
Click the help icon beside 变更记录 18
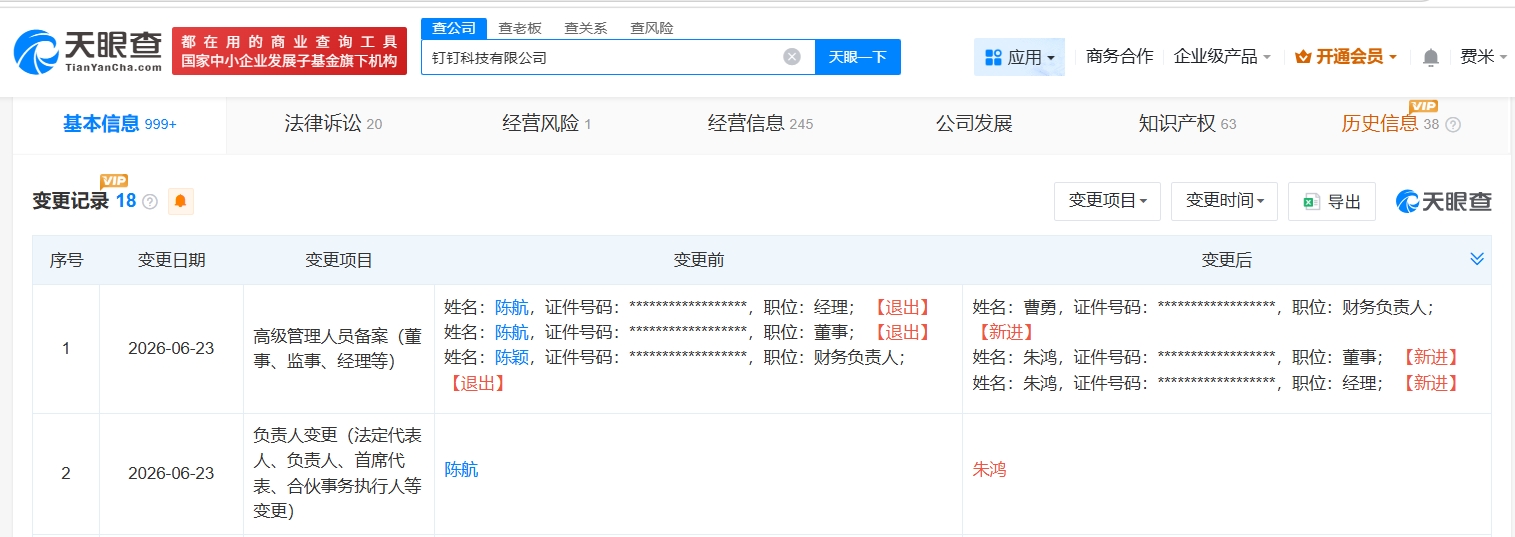pos(150,202)
